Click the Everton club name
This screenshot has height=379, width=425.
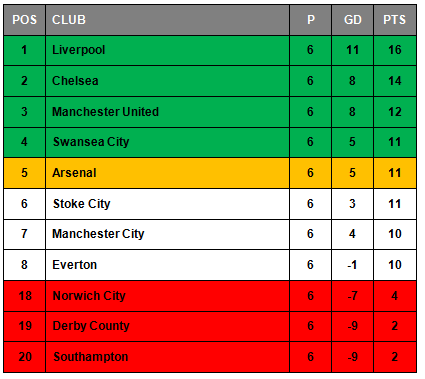75,265
